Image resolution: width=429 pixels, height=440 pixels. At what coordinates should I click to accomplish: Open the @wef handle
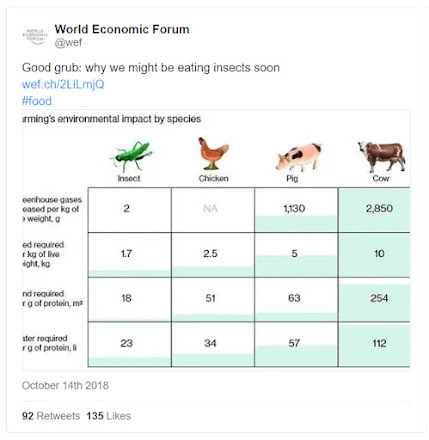[x=68, y=43]
